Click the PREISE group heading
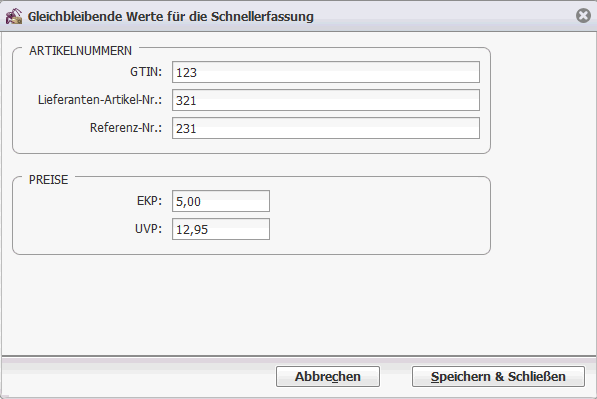 tap(48, 180)
